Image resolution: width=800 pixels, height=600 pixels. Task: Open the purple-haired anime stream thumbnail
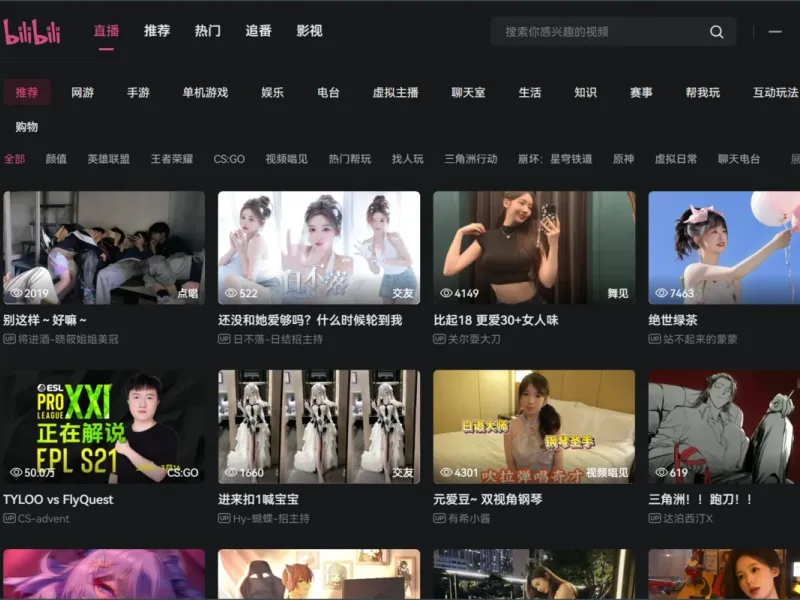[104, 574]
